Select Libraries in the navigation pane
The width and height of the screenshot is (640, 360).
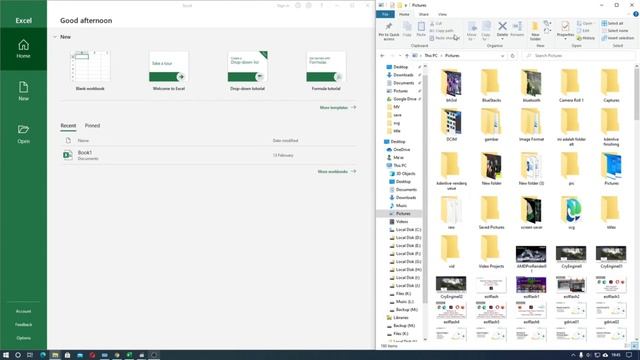pyautogui.click(x=400, y=318)
